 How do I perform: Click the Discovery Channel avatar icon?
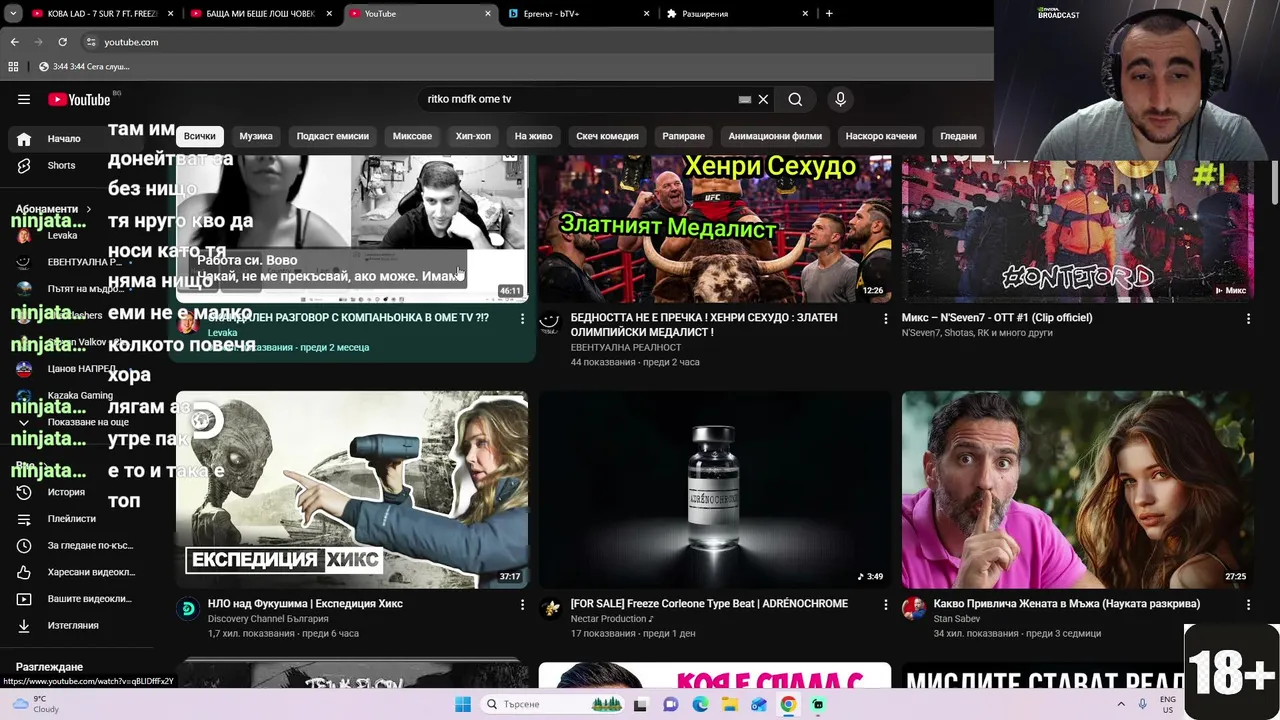coord(188,608)
